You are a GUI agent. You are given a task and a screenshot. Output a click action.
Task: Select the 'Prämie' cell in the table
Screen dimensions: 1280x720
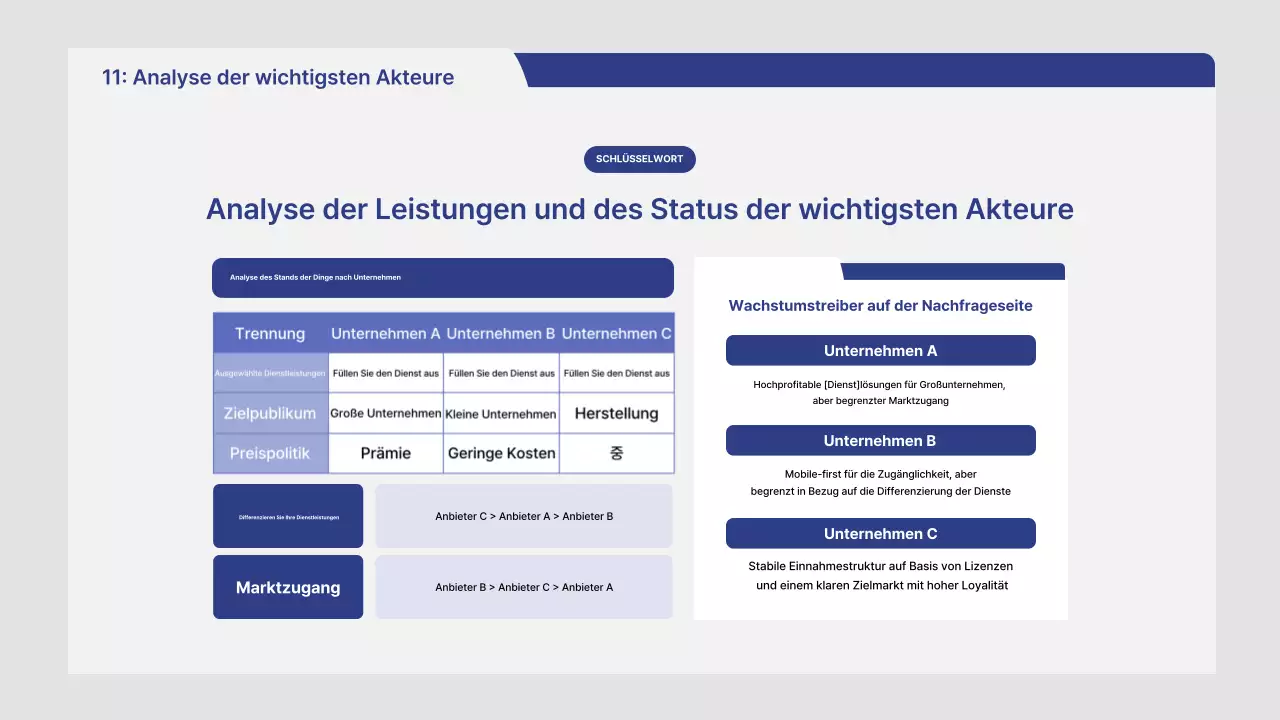click(386, 453)
